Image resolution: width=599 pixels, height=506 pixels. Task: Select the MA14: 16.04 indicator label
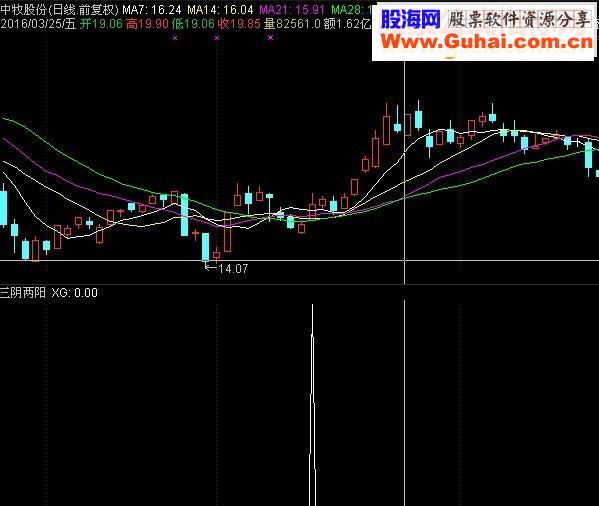[220, 10]
